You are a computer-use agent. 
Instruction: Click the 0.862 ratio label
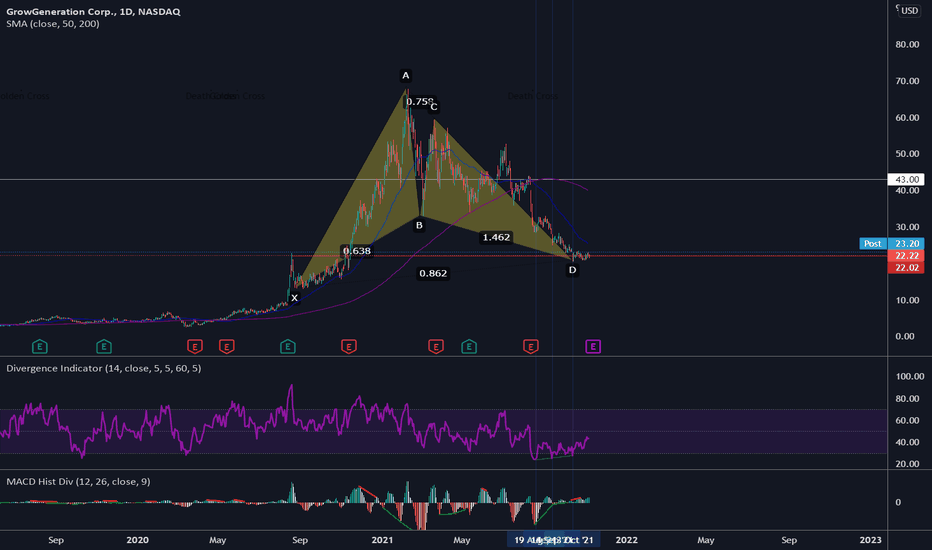pos(433,274)
